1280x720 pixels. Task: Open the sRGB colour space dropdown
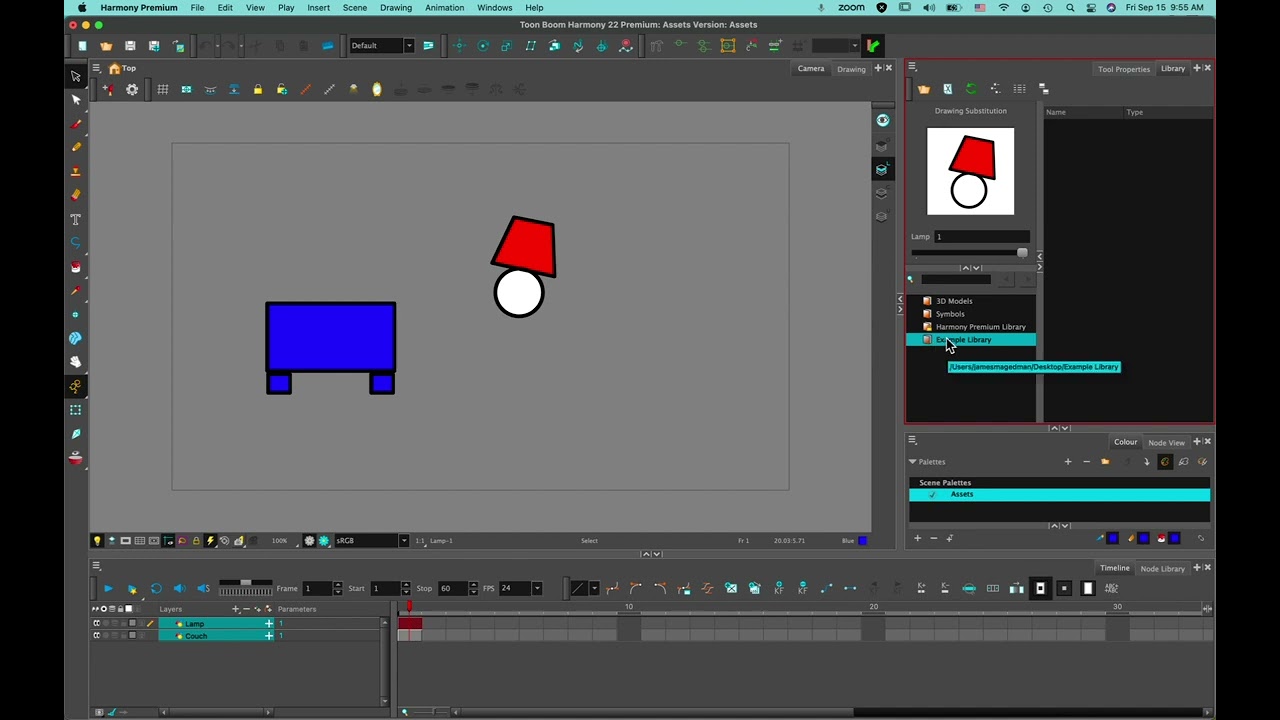pos(403,541)
